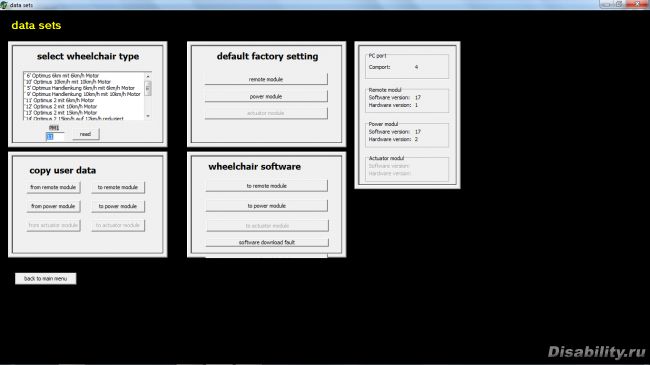Screen dimensions: 650x365
Task: Click the list scroll-up arrow
Action: tap(148, 76)
